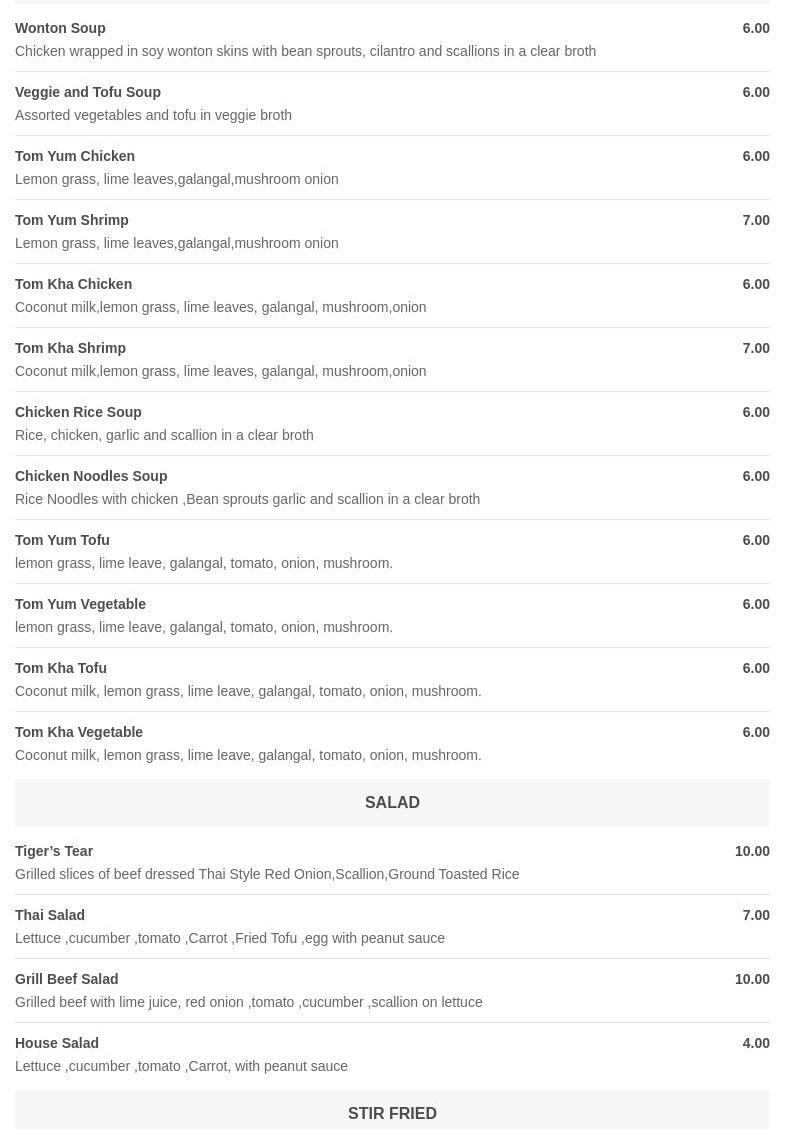Click the 4.00 House Salad price
Image resolution: width=785 pixels, height=1129 pixels.
point(756,1043)
